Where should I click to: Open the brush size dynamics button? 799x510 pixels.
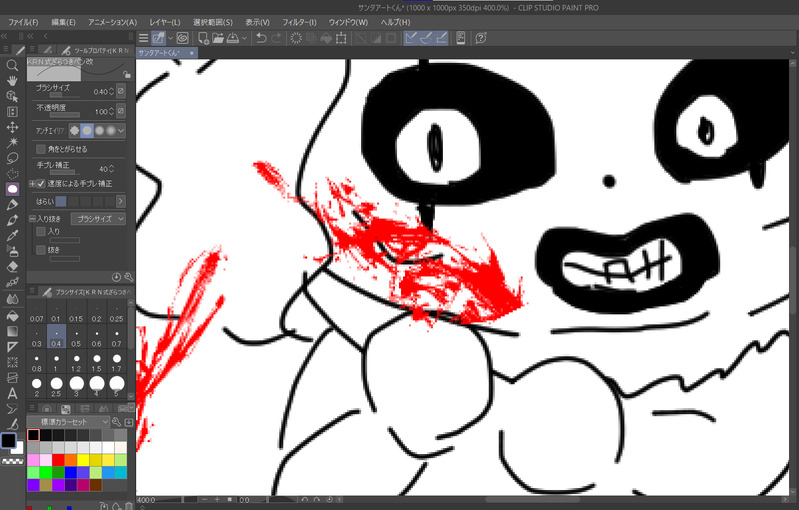click(121, 91)
